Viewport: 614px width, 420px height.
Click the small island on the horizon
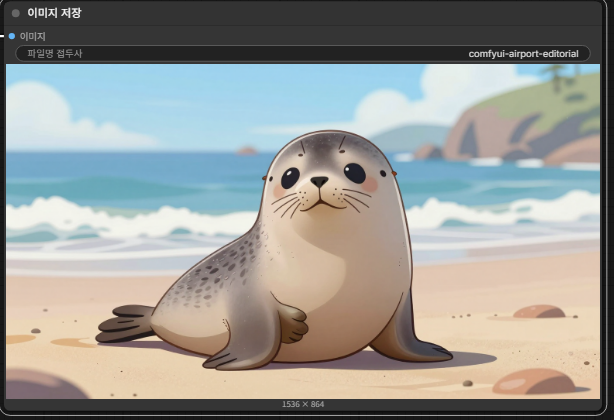247,150
